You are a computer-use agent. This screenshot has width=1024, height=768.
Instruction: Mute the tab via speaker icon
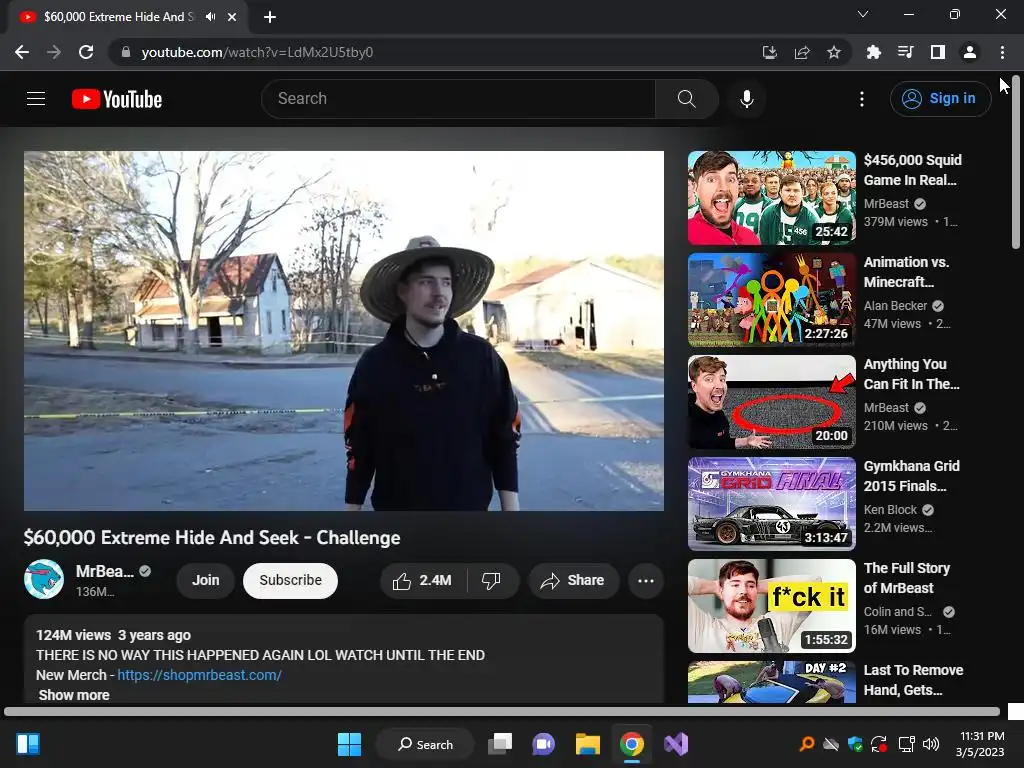click(210, 17)
